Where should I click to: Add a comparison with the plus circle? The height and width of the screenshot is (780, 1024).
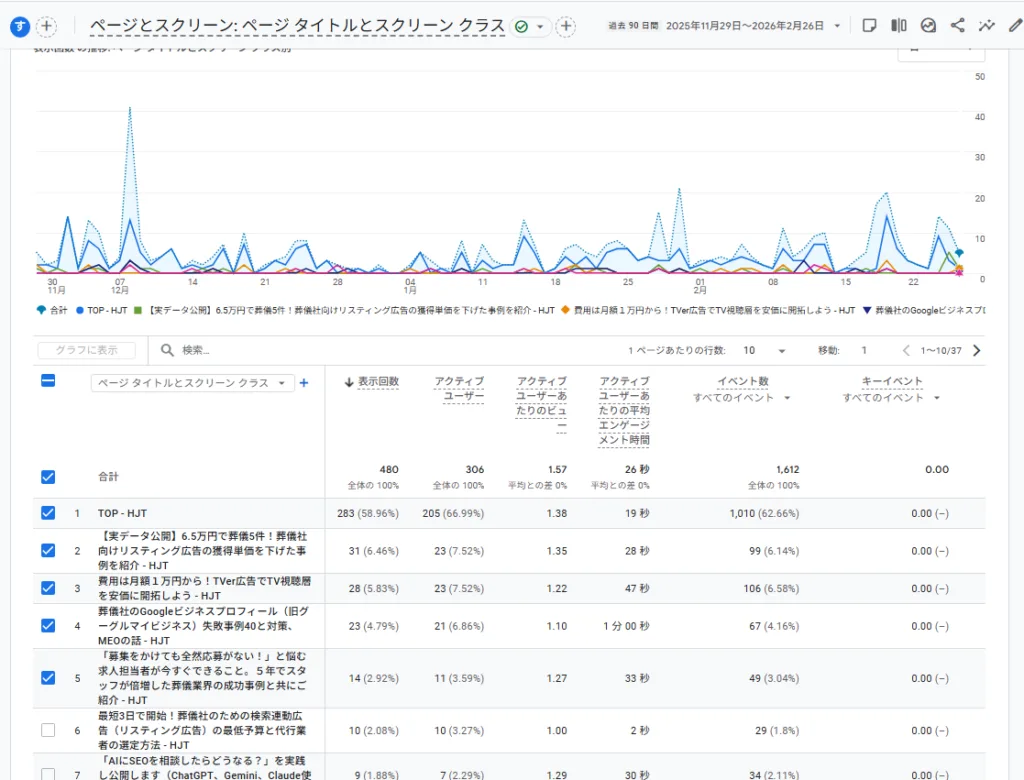pyautogui.click(x=566, y=26)
